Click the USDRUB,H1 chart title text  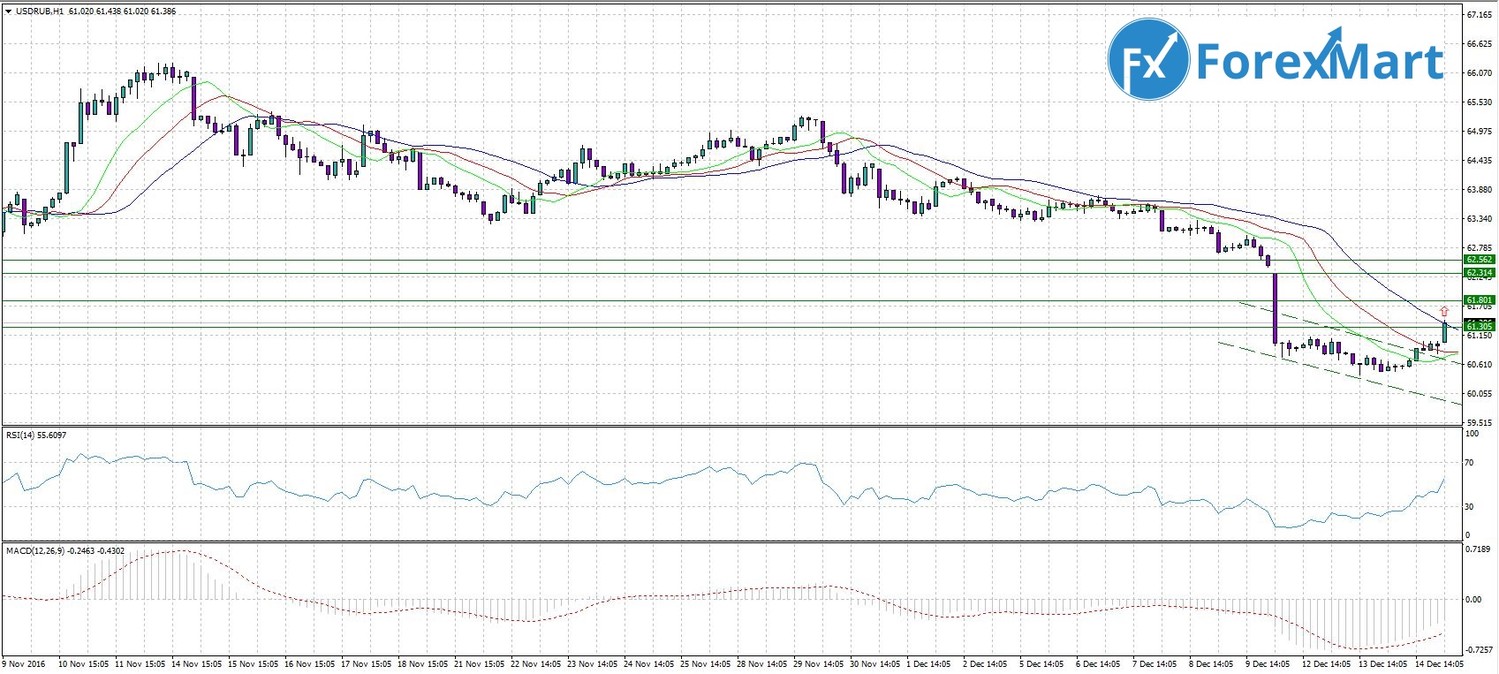pyautogui.click(x=36, y=11)
